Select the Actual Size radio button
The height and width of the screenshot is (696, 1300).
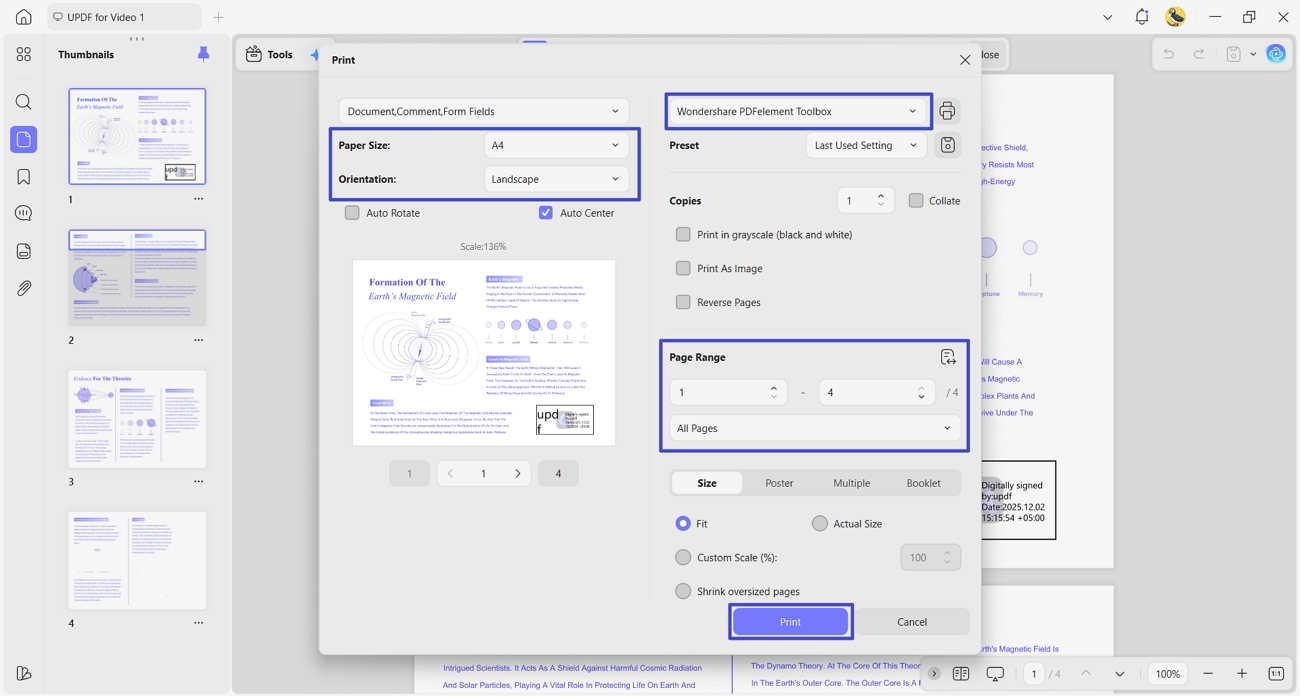(820, 523)
